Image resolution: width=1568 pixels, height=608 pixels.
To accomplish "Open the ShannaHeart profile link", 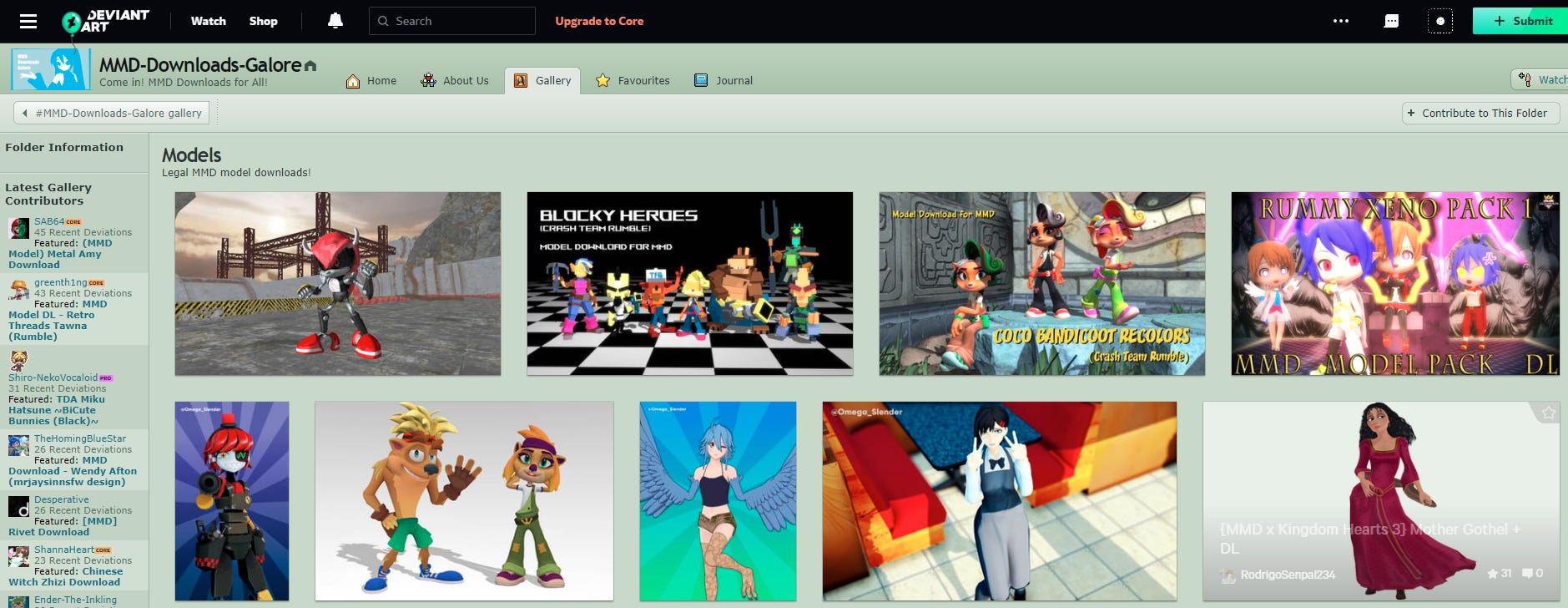I will (64, 550).
